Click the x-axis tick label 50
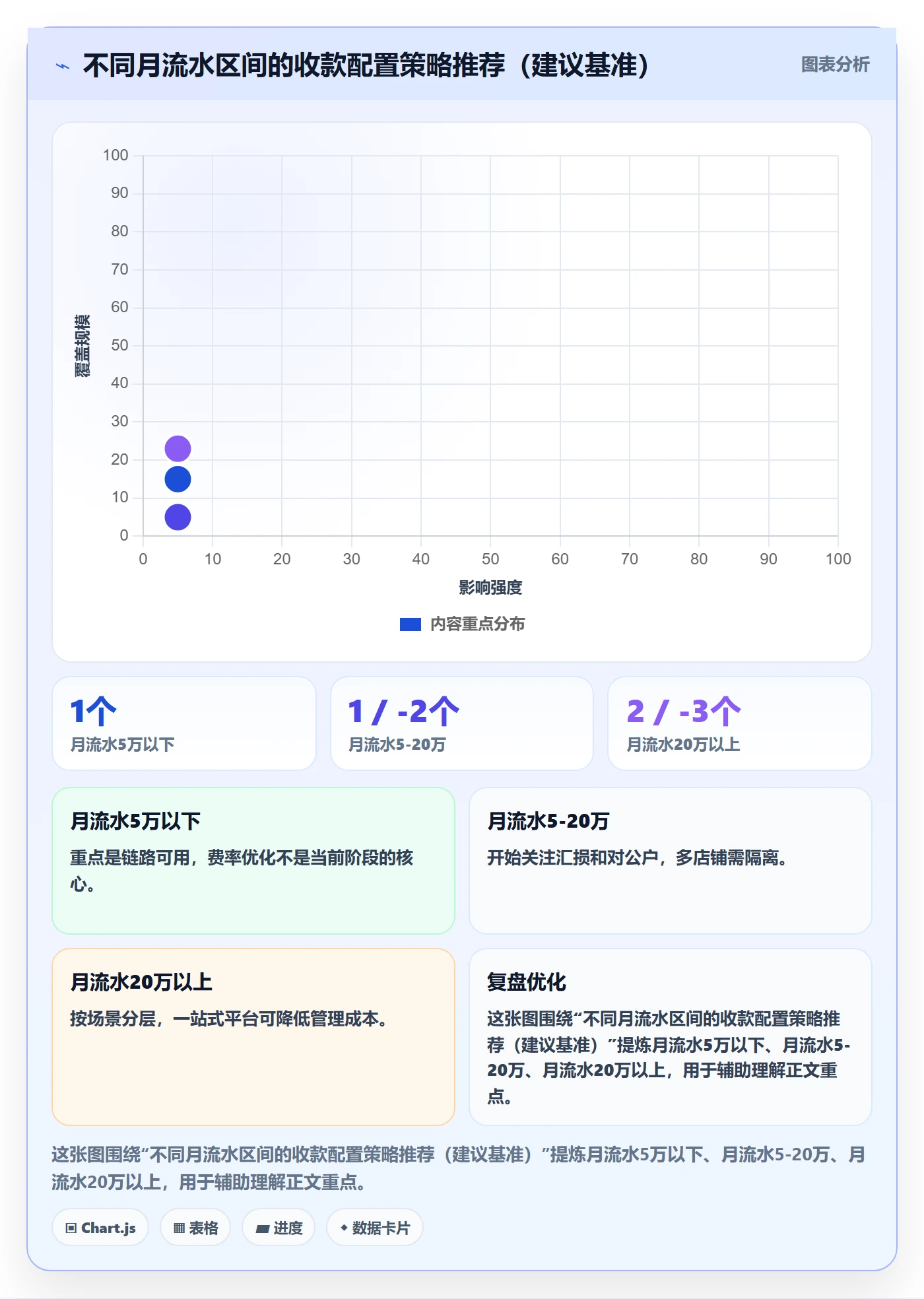This screenshot has height=1299, width=924. point(490,559)
